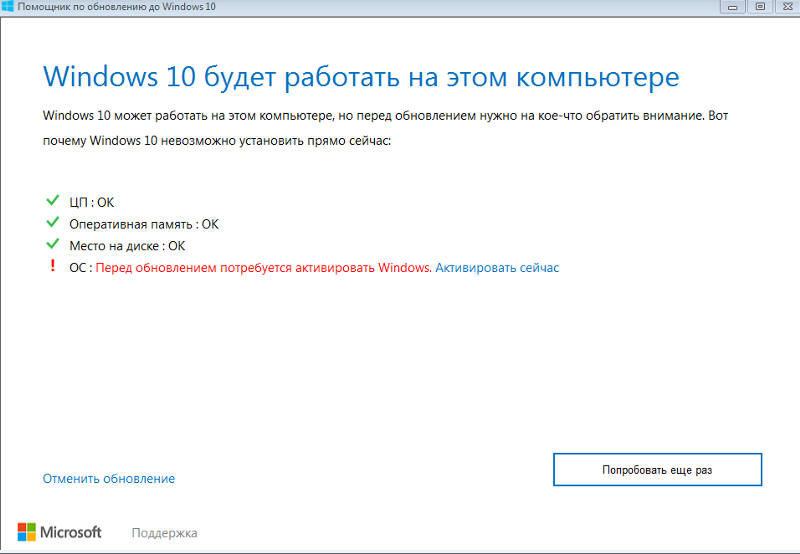
Task: Open the Поддержка link in the footer
Action: [164, 533]
